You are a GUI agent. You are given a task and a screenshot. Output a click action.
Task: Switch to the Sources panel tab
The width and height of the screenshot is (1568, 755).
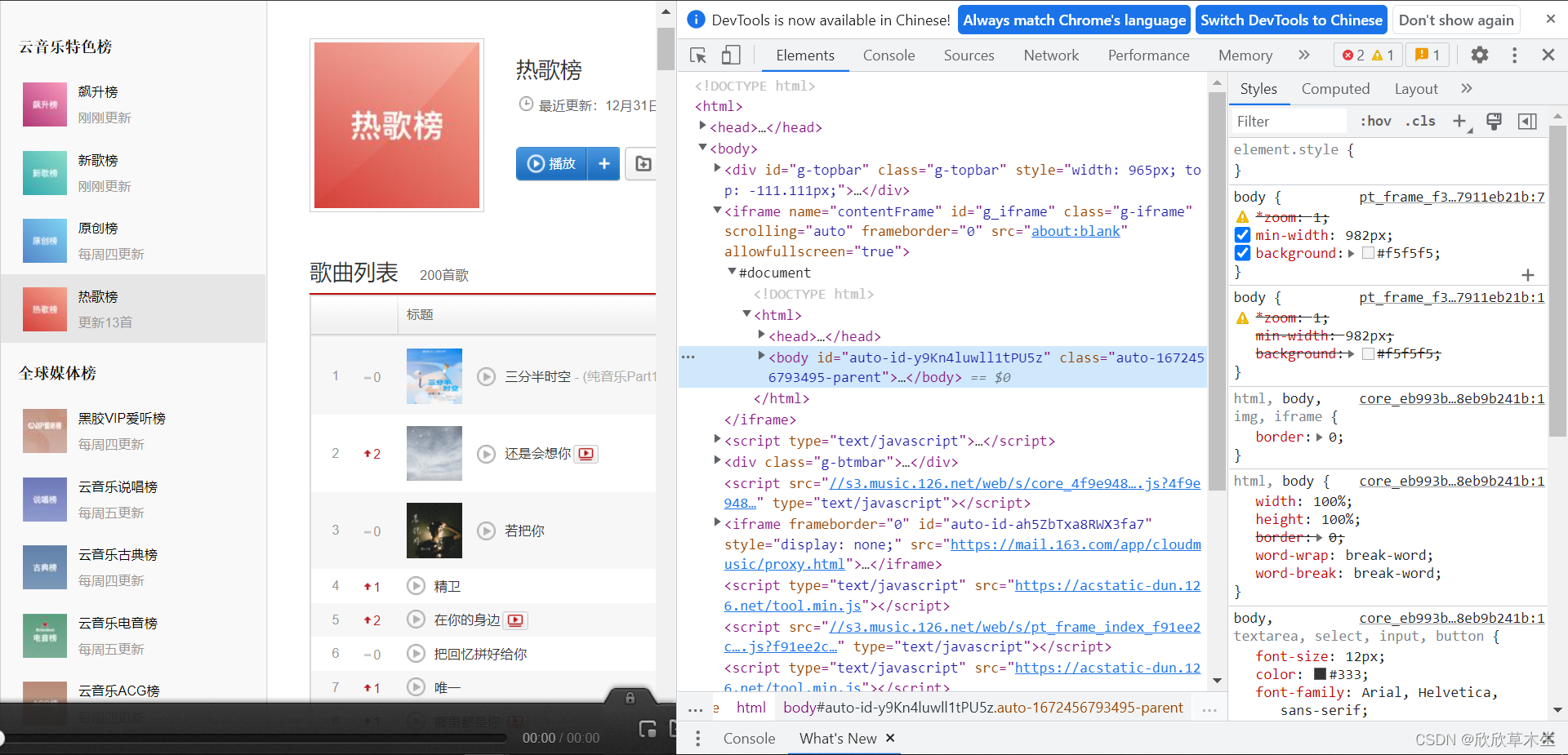tap(969, 56)
